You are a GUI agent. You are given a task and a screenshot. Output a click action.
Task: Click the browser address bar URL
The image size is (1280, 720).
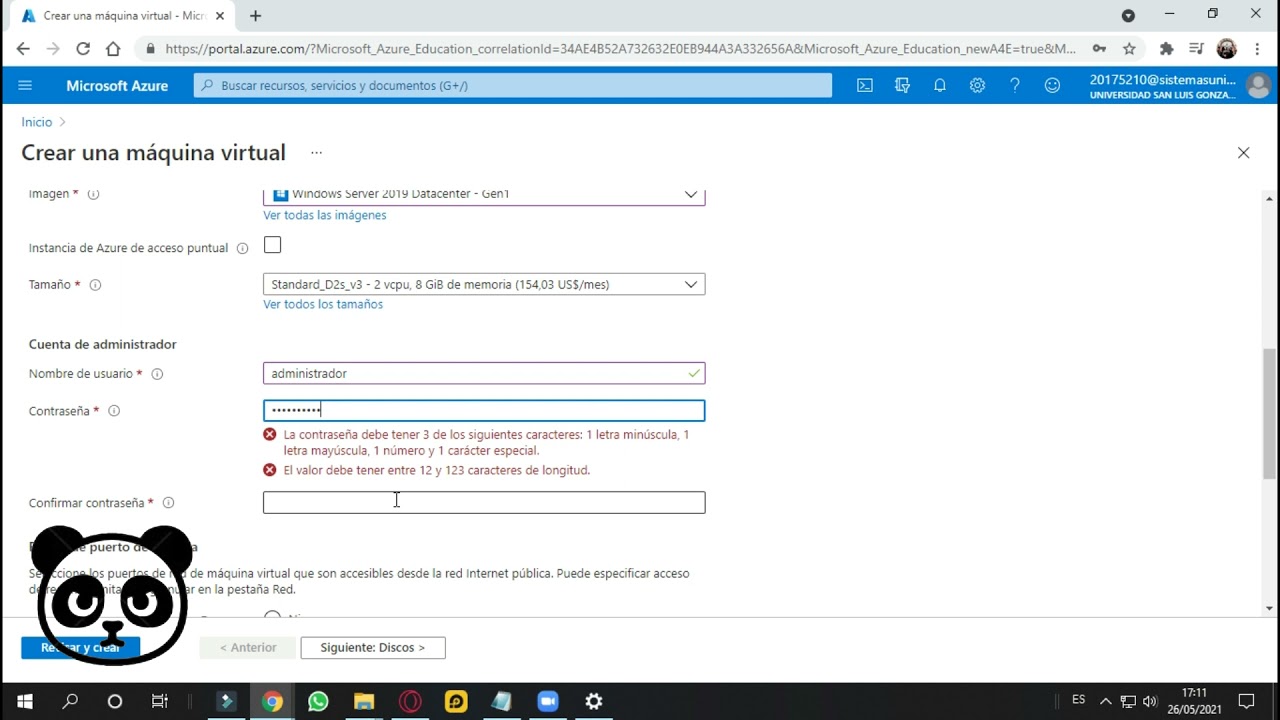(x=620, y=48)
